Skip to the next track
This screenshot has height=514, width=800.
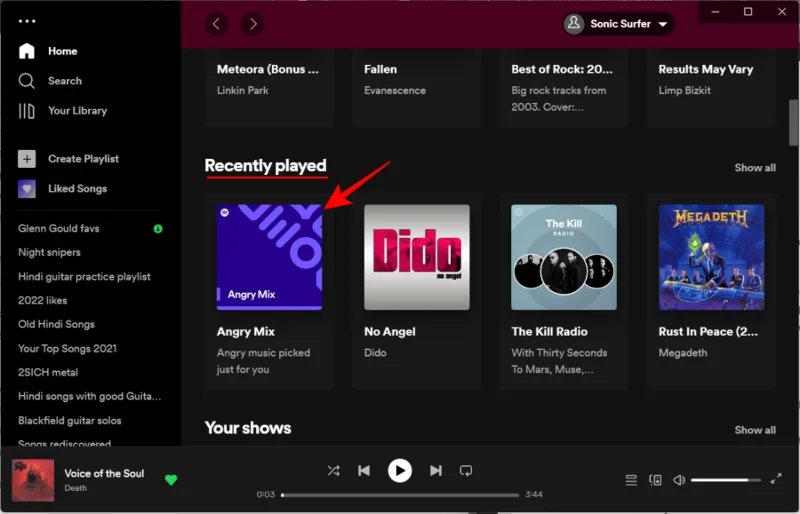tap(435, 470)
